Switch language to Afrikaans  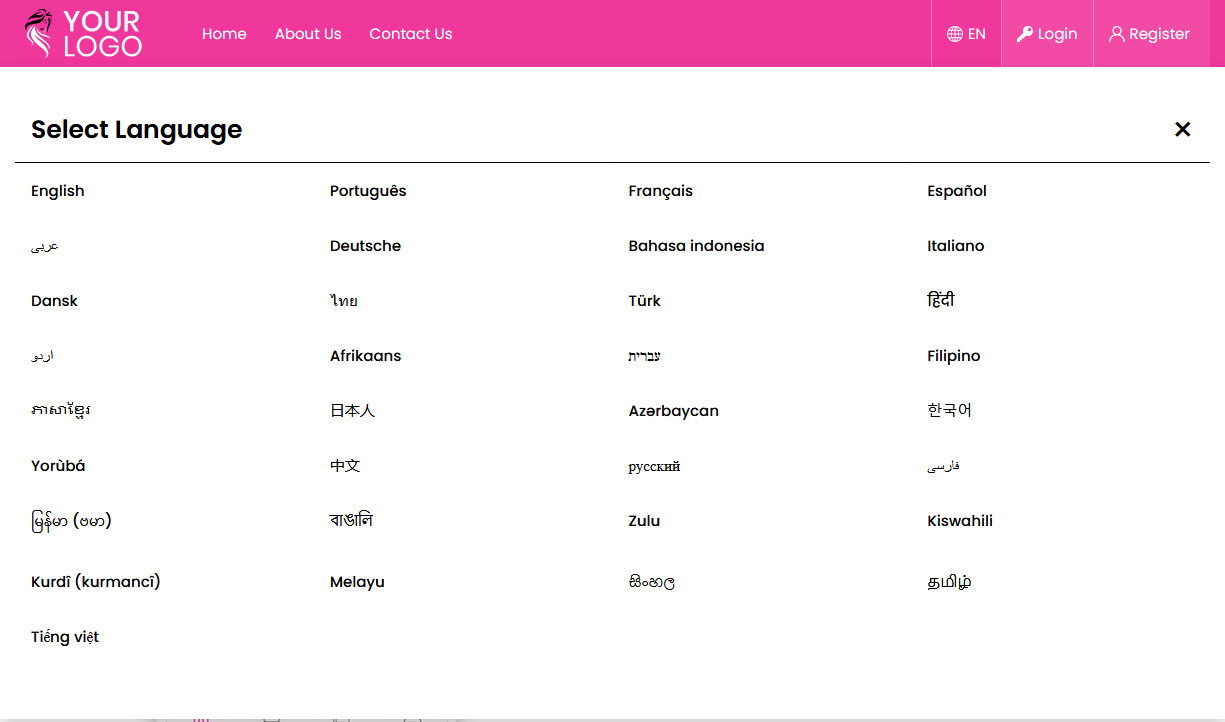coord(366,356)
